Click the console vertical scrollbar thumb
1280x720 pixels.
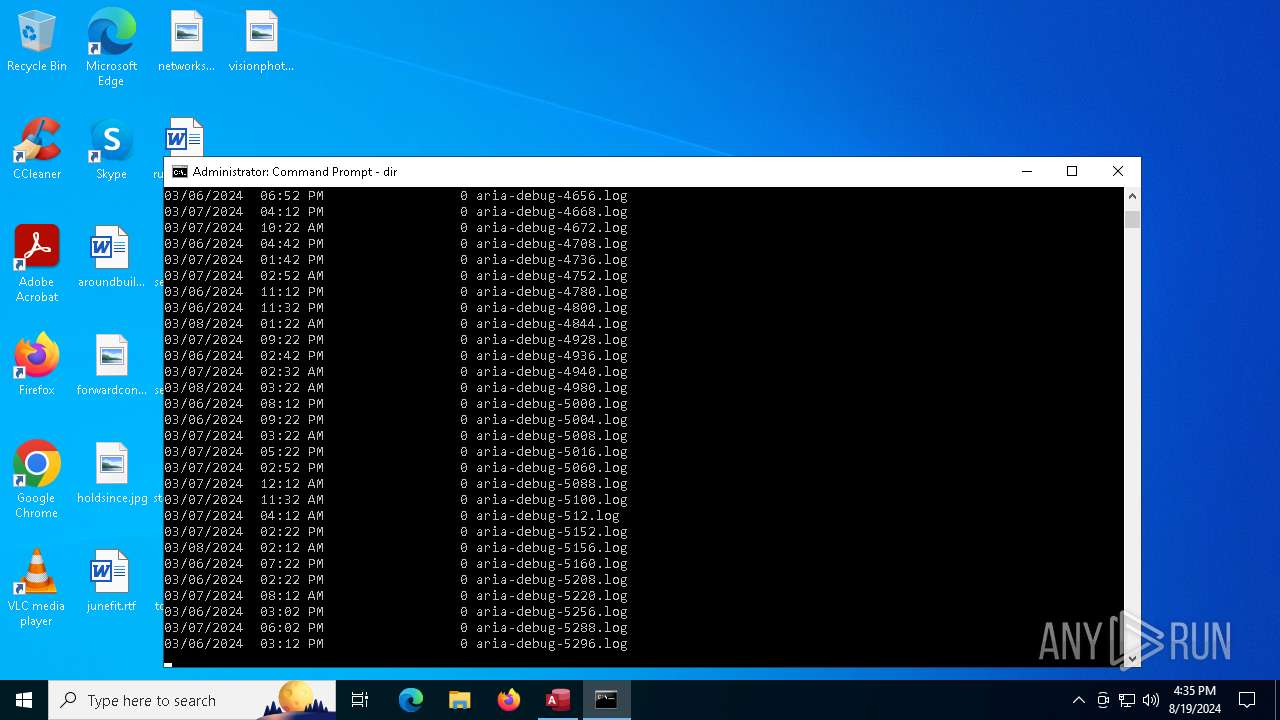pyautogui.click(x=1132, y=220)
